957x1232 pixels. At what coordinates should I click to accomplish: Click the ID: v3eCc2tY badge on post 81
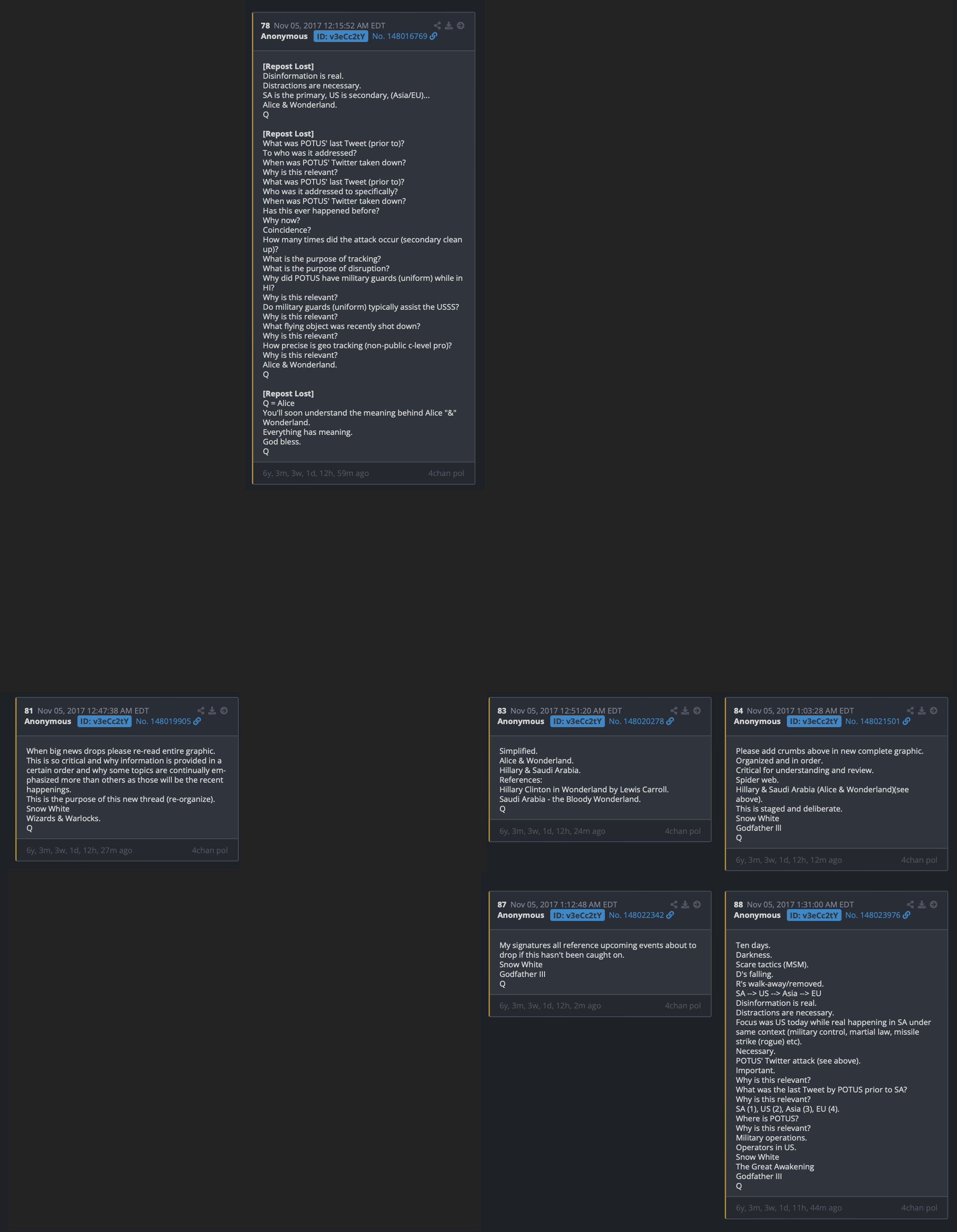(105, 721)
